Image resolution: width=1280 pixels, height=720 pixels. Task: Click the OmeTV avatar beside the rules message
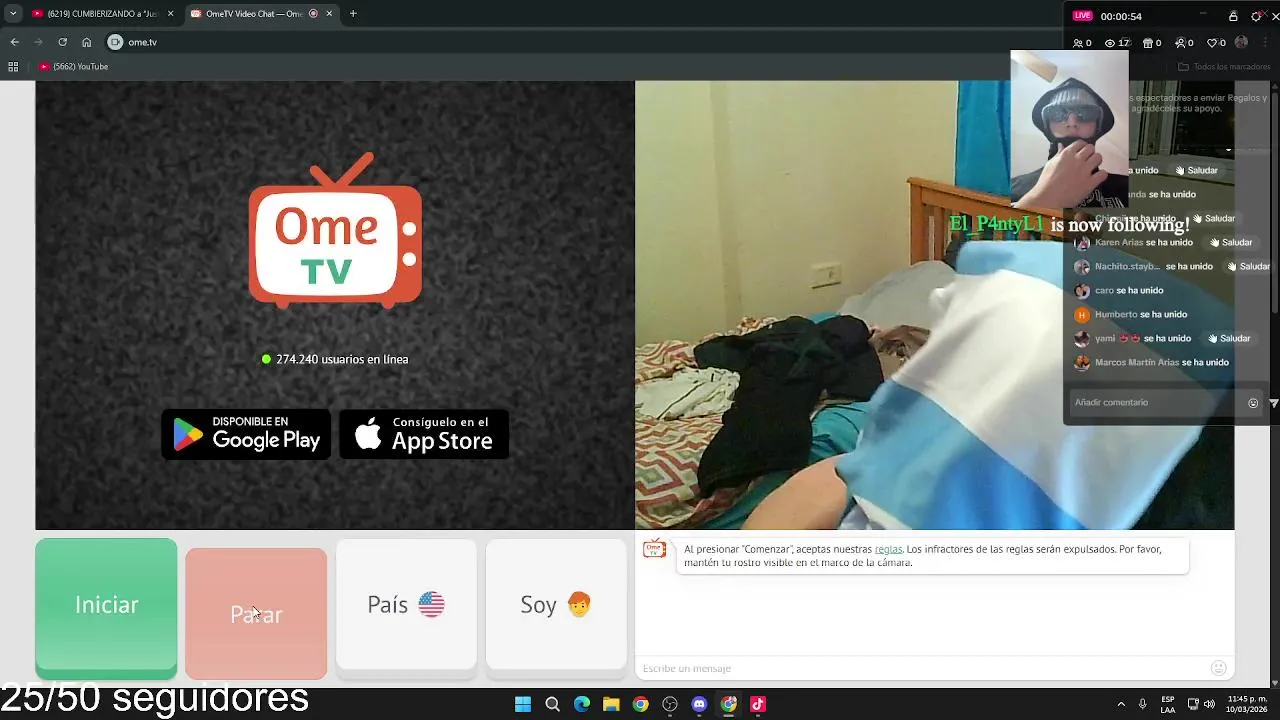pos(654,549)
